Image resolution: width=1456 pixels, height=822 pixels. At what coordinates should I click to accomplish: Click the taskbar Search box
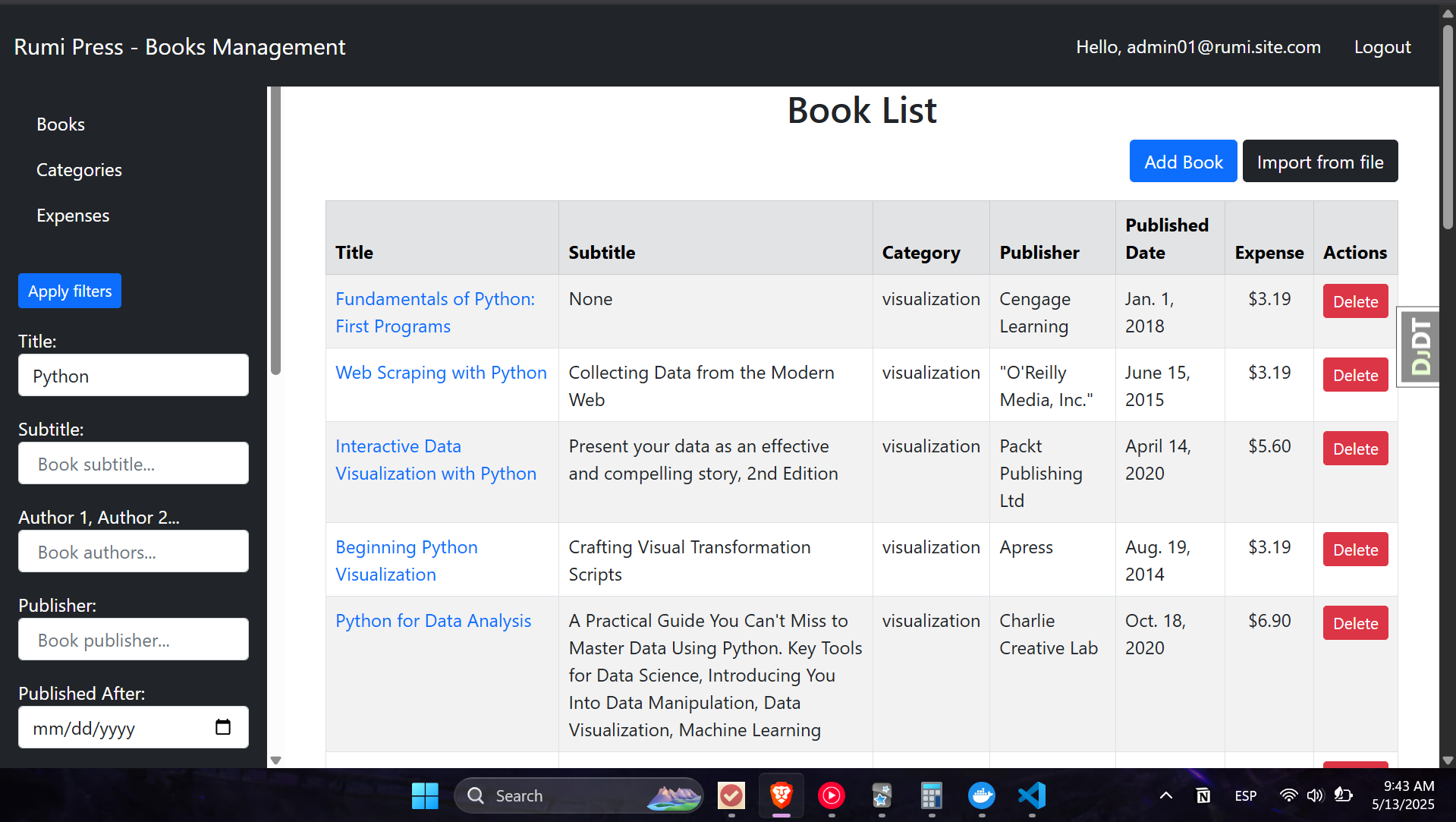click(579, 795)
